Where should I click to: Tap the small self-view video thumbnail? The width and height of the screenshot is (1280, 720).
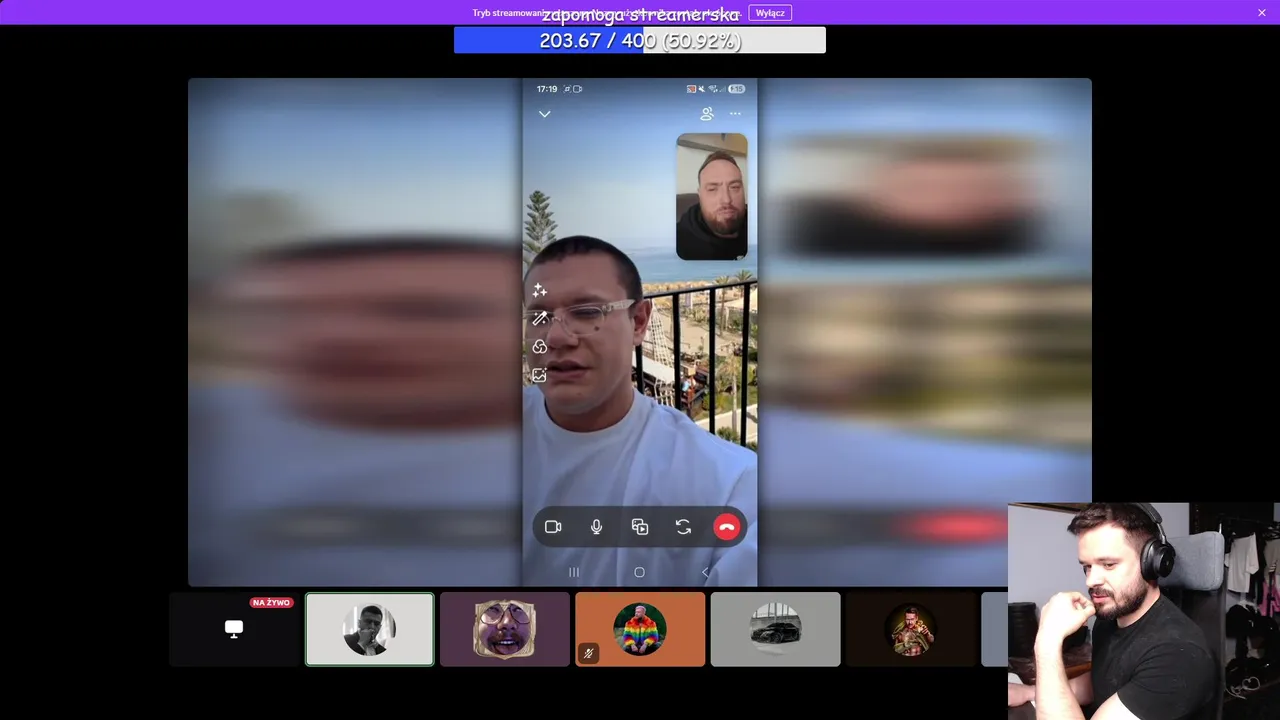click(712, 197)
